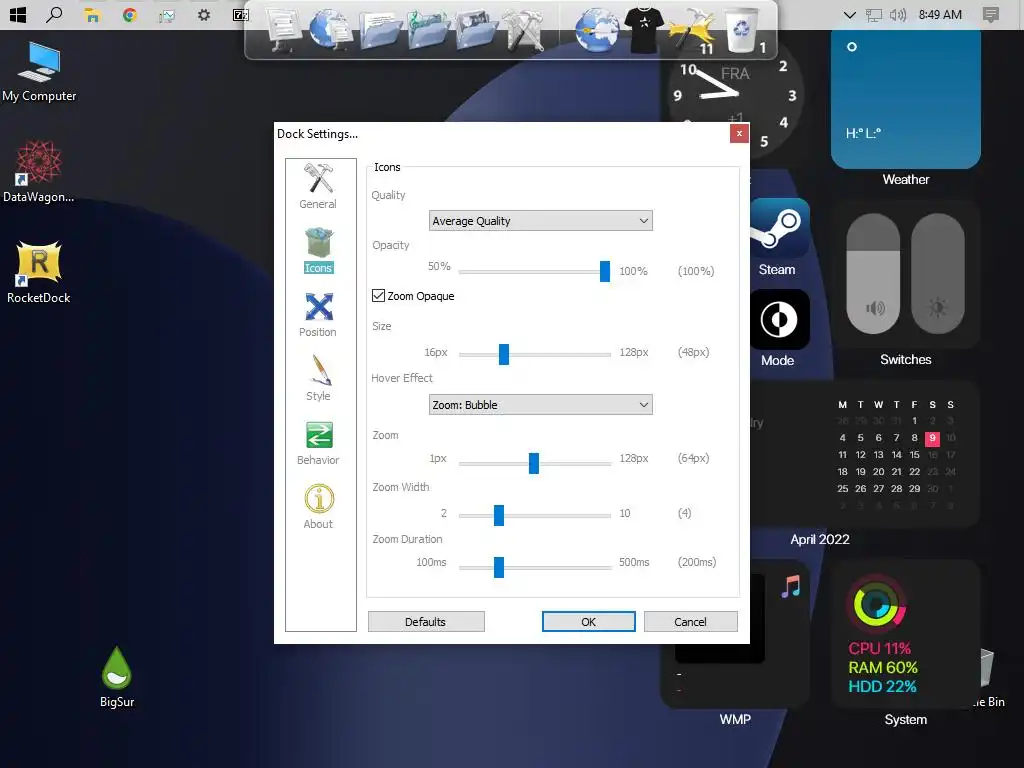The height and width of the screenshot is (768, 1024).
Task: Open Windows Start menu
Action: click(x=18, y=14)
